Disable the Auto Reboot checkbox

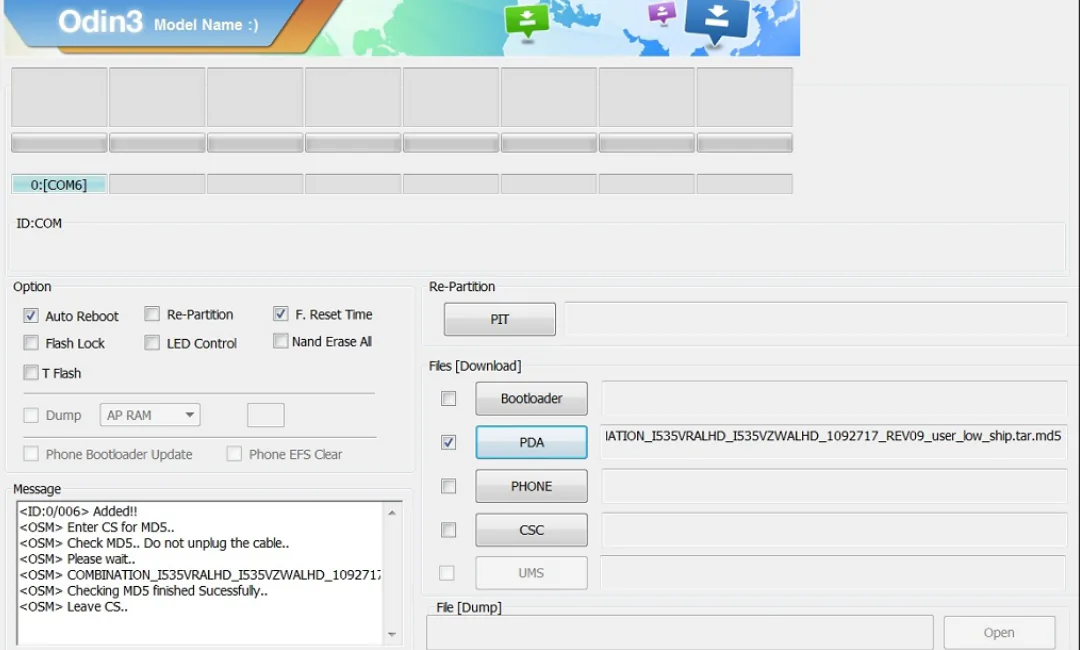[x=30, y=315]
